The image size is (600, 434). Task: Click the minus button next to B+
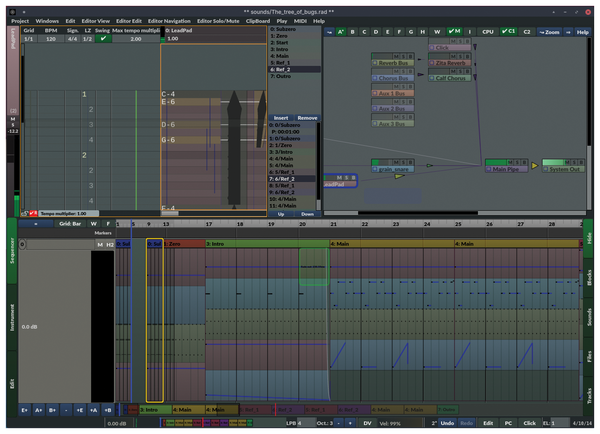coord(66,410)
